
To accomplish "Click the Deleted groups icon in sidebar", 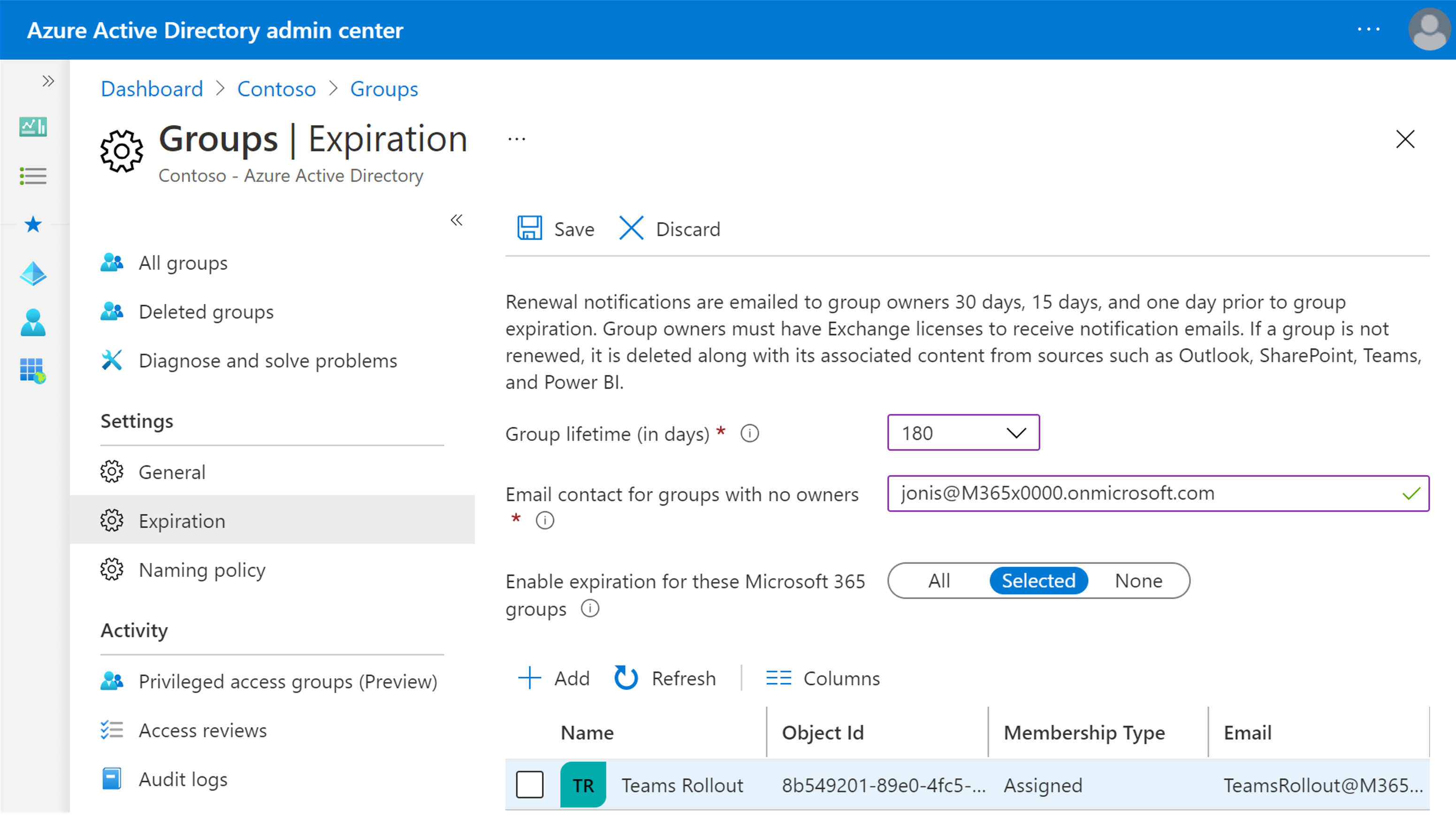I will [x=113, y=311].
